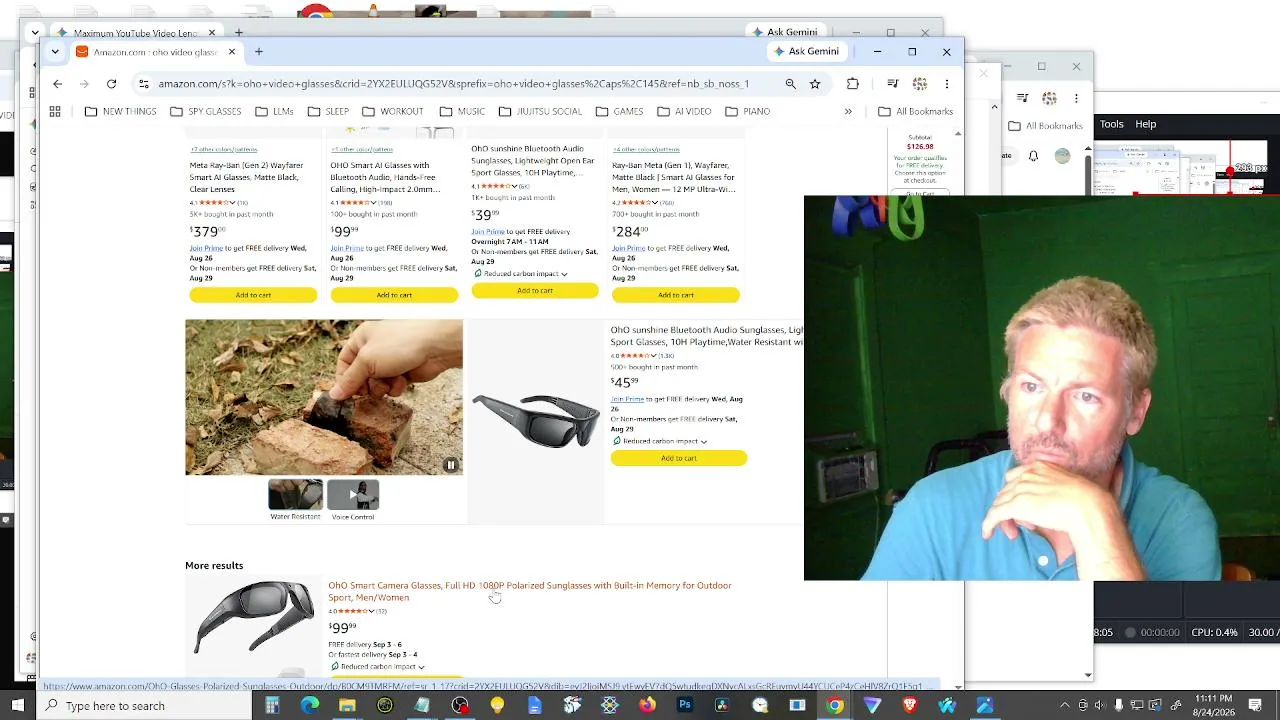Open File Explorer from the taskbar
The height and width of the screenshot is (720, 1280).
347,706
